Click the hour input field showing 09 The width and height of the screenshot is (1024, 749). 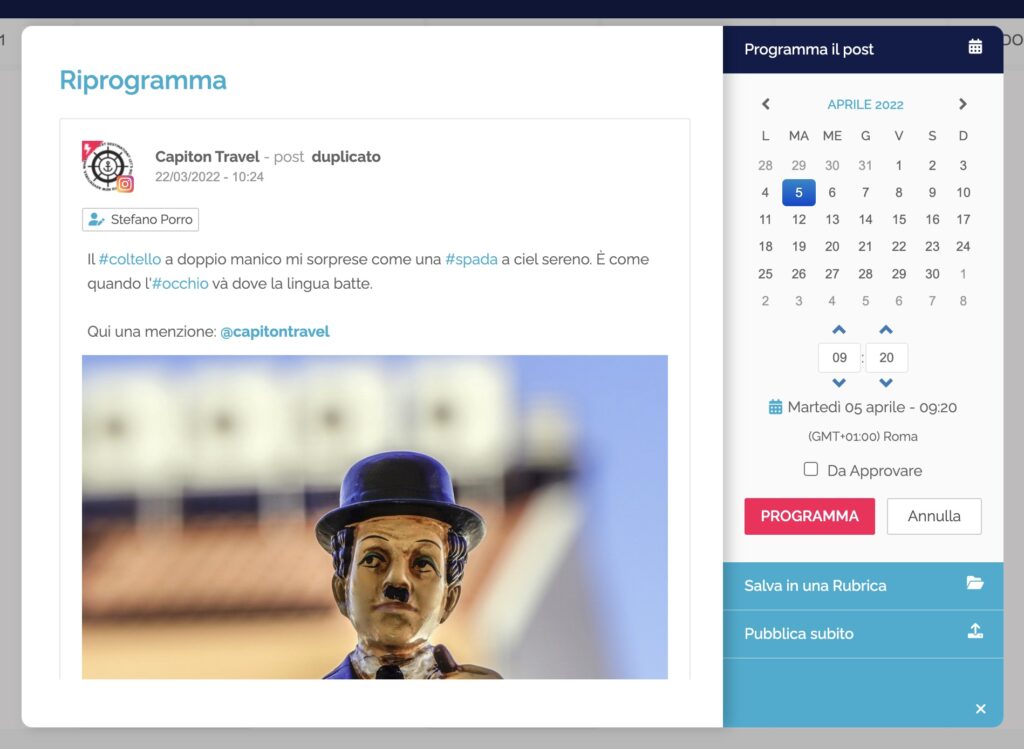click(x=839, y=357)
